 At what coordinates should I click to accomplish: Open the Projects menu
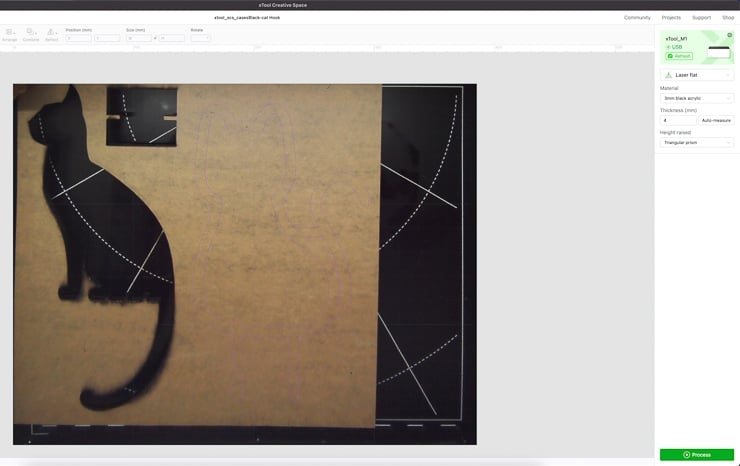point(671,17)
